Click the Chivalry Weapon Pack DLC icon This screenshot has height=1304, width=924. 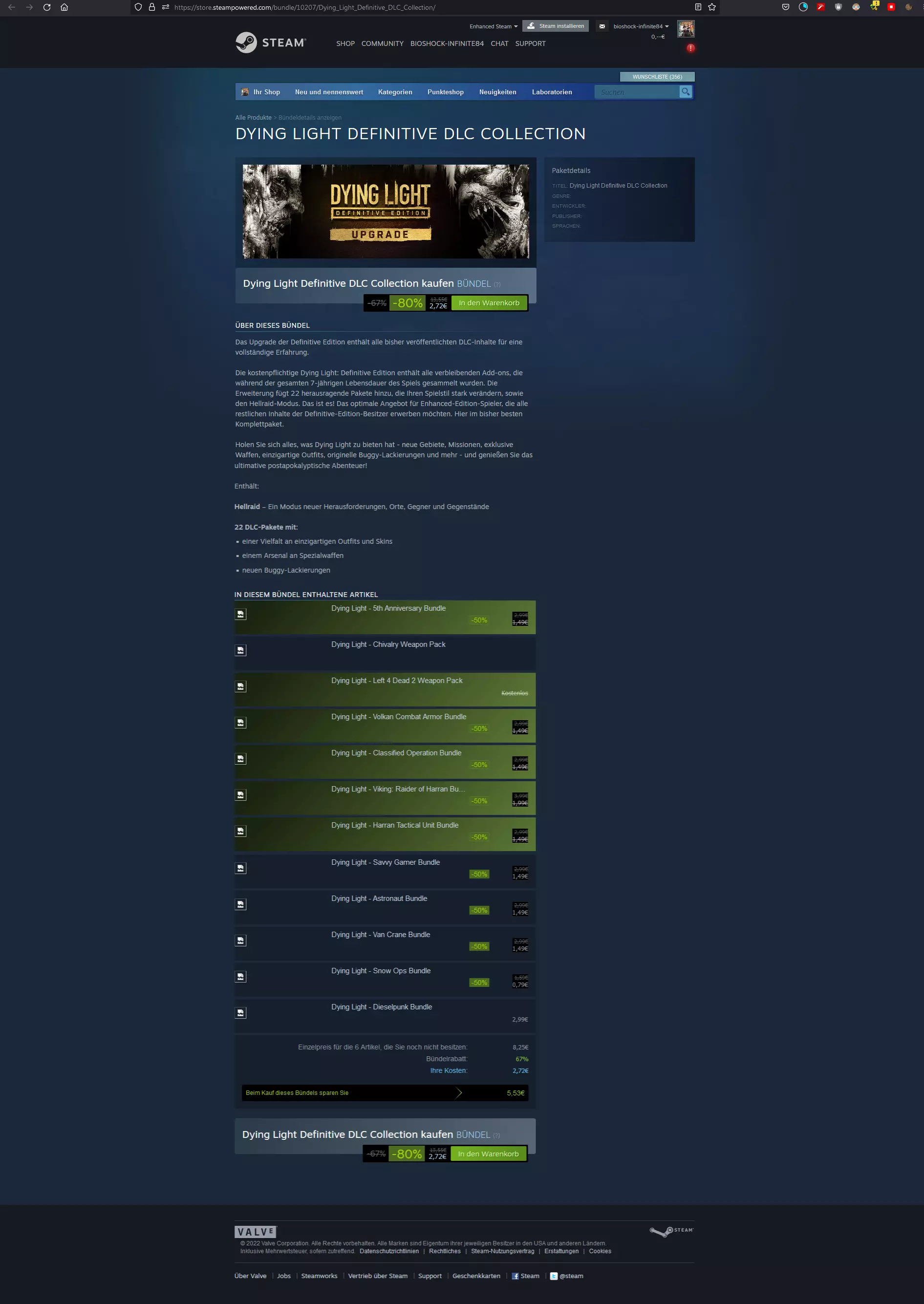pos(241,650)
